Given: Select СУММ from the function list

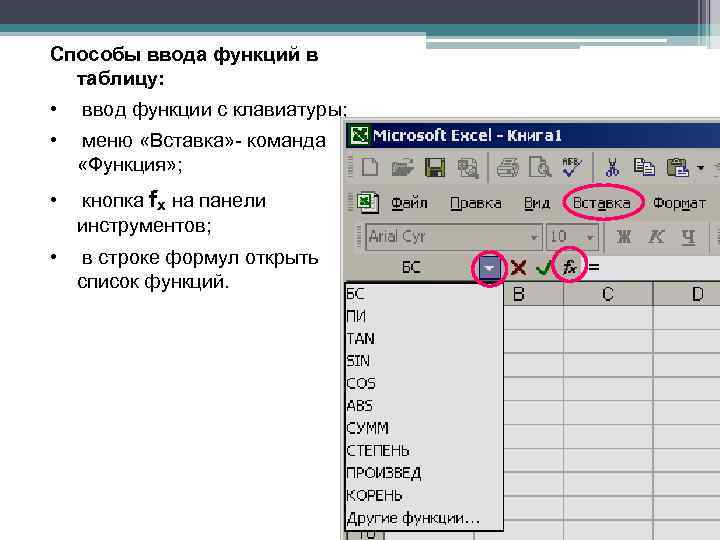Looking at the screenshot, I should pos(424,428).
